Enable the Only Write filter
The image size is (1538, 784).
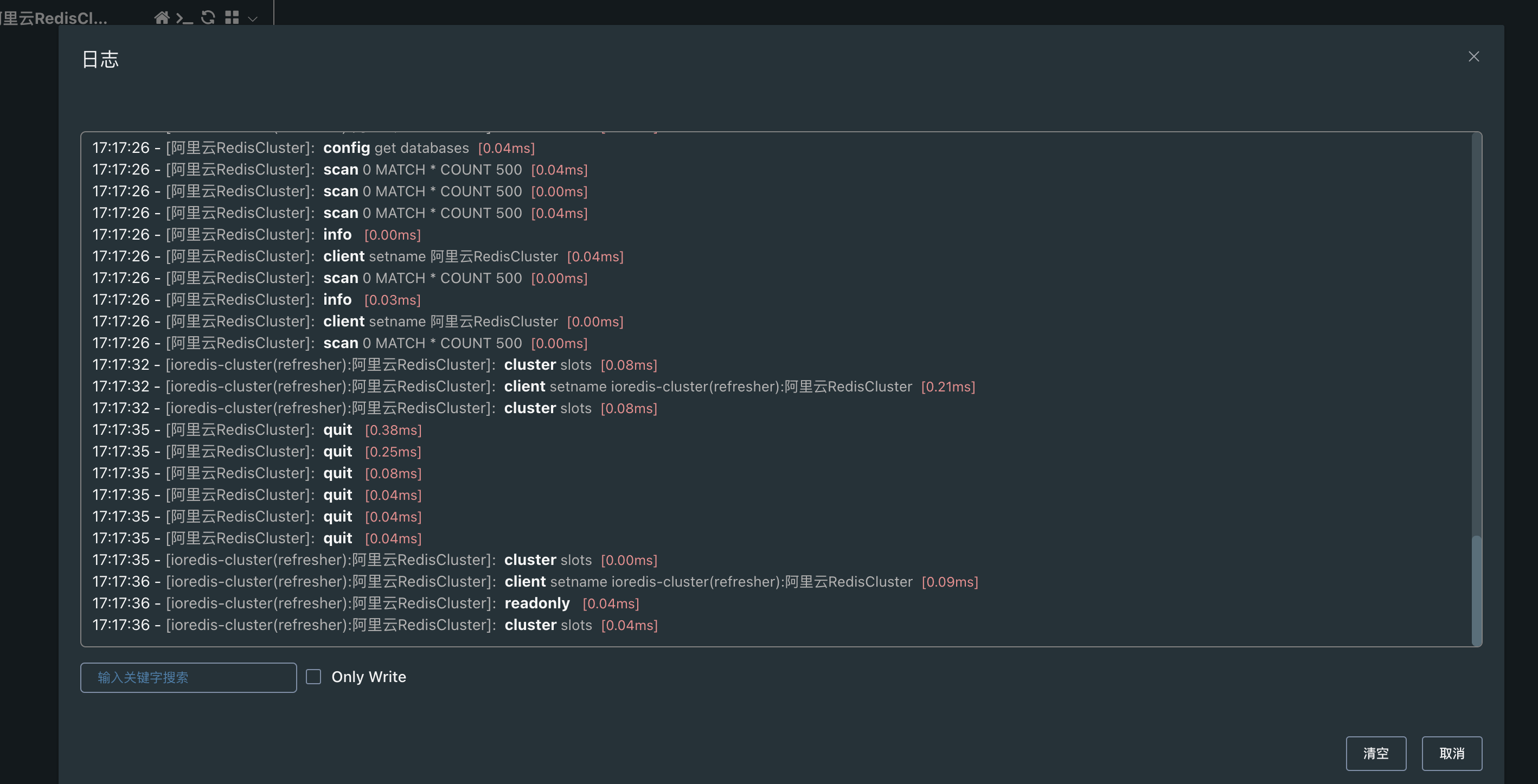click(x=313, y=677)
